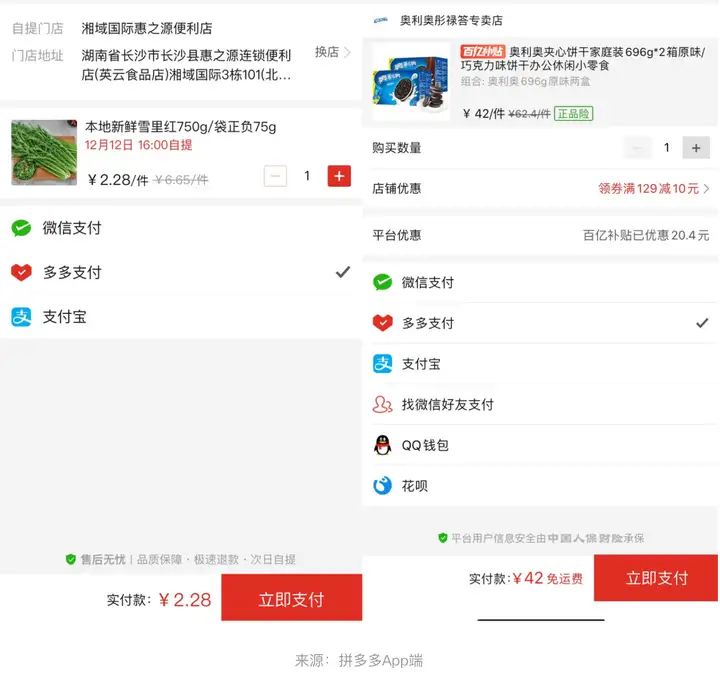This screenshot has height=680, width=720.
Task: Tap the 平台优惠 百亿补贴已优惠20.4元 row
Action: (x=540, y=236)
